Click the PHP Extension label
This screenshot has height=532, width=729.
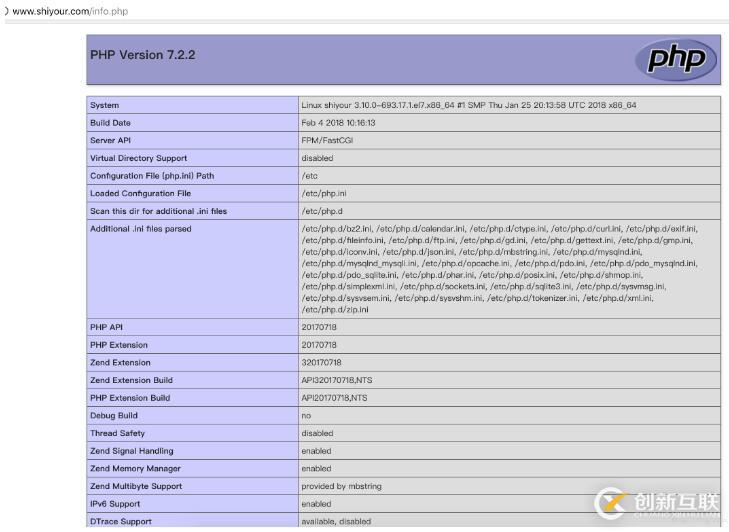point(119,345)
